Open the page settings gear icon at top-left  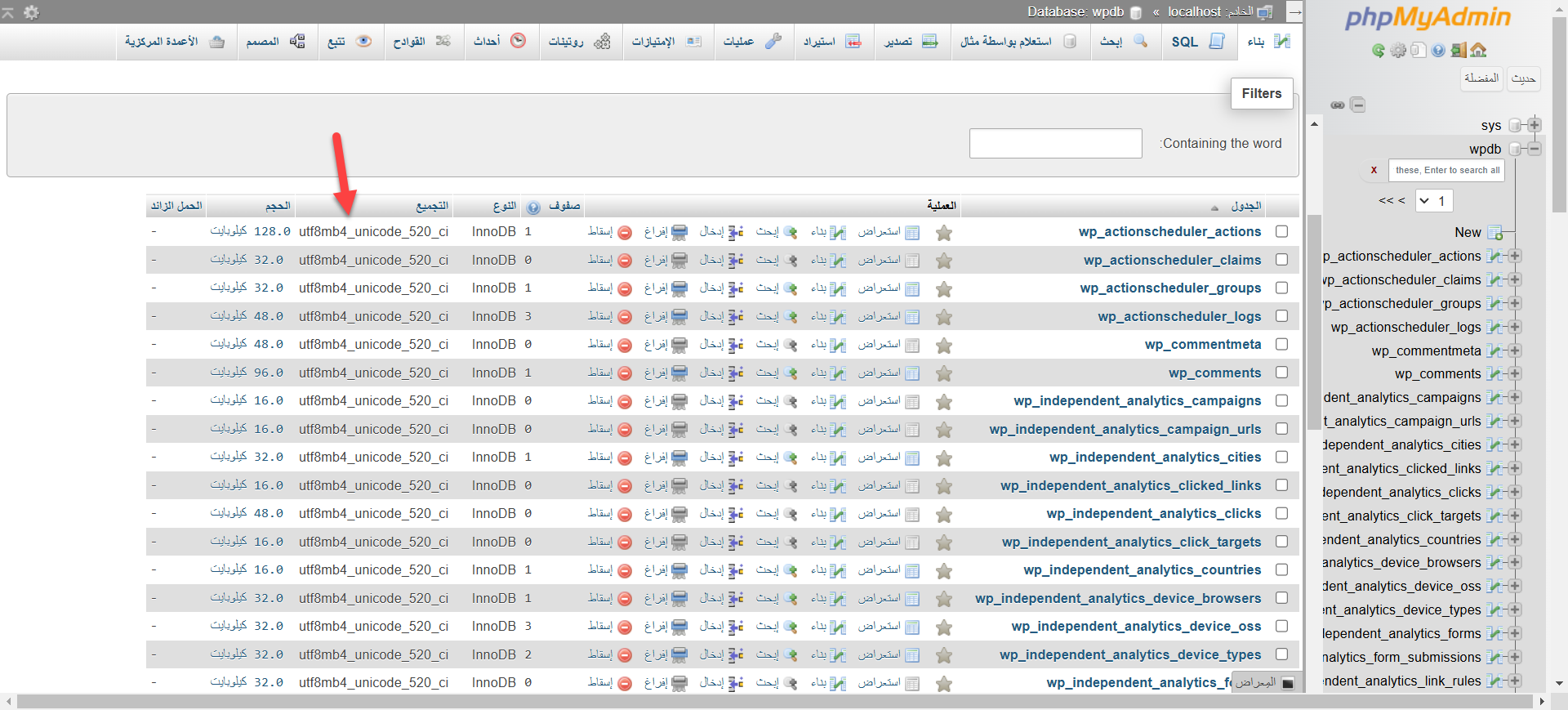31,12
